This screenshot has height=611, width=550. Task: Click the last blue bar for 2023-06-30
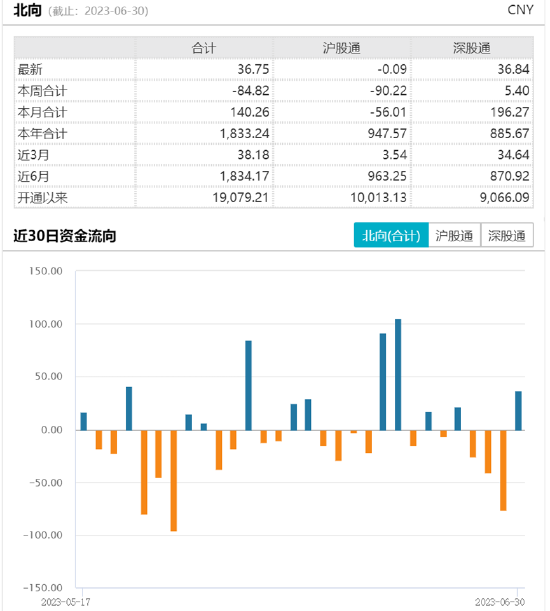click(518, 411)
